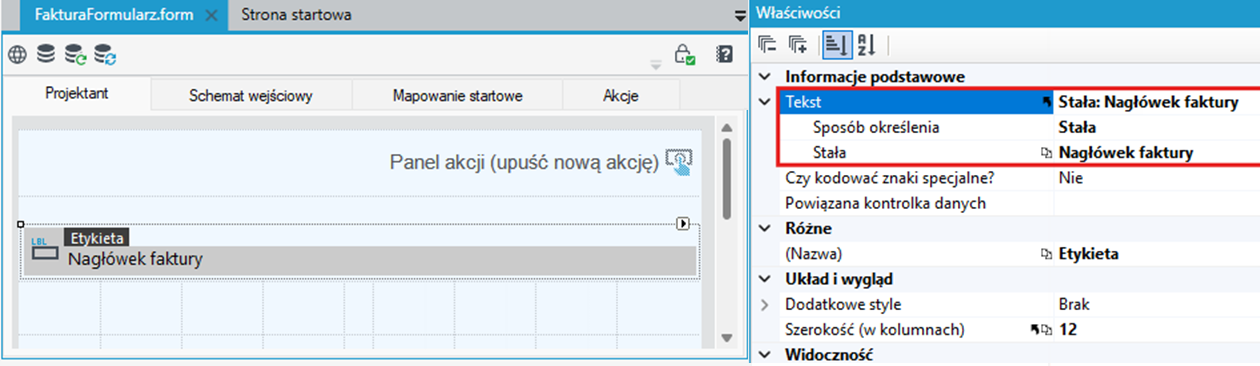Expand all categories in the Właściwości toolbar
Image resolution: width=1260 pixels, height=366 pixels.
tap(797, 44)
